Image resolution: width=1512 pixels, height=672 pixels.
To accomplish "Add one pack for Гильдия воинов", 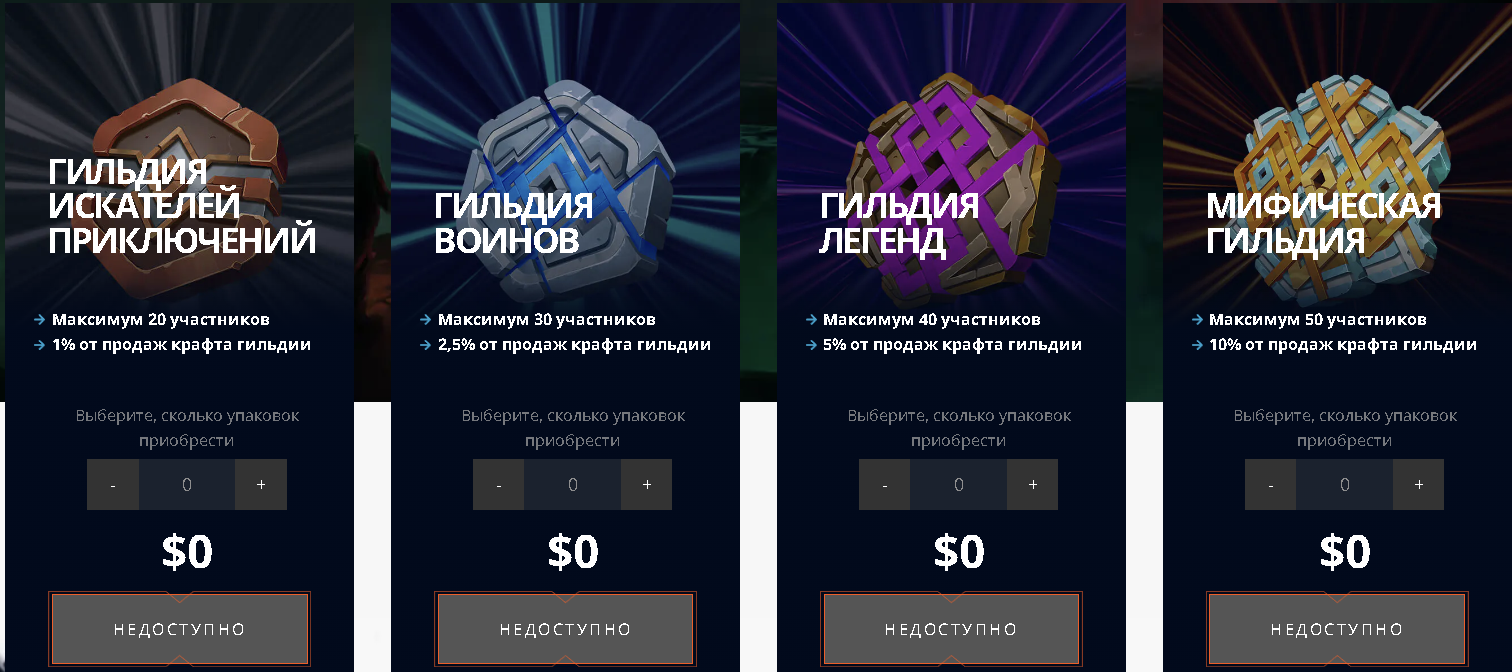I will click(x=647, y=485).
